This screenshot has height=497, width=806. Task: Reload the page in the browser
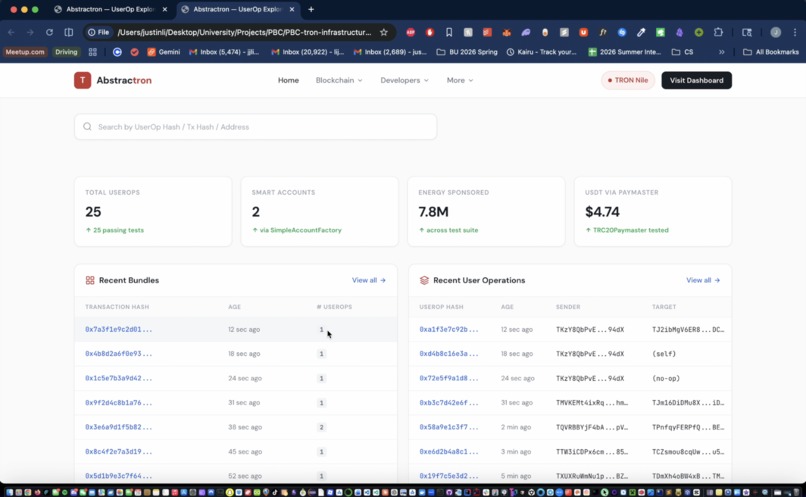49,32
